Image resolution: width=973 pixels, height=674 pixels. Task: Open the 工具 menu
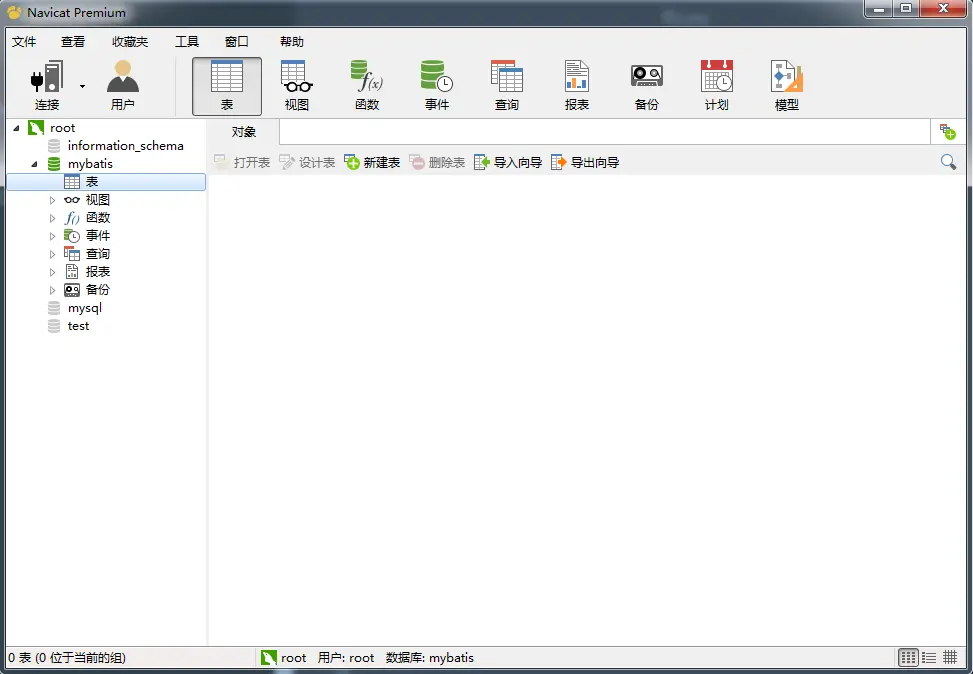[x=187, y=42]
